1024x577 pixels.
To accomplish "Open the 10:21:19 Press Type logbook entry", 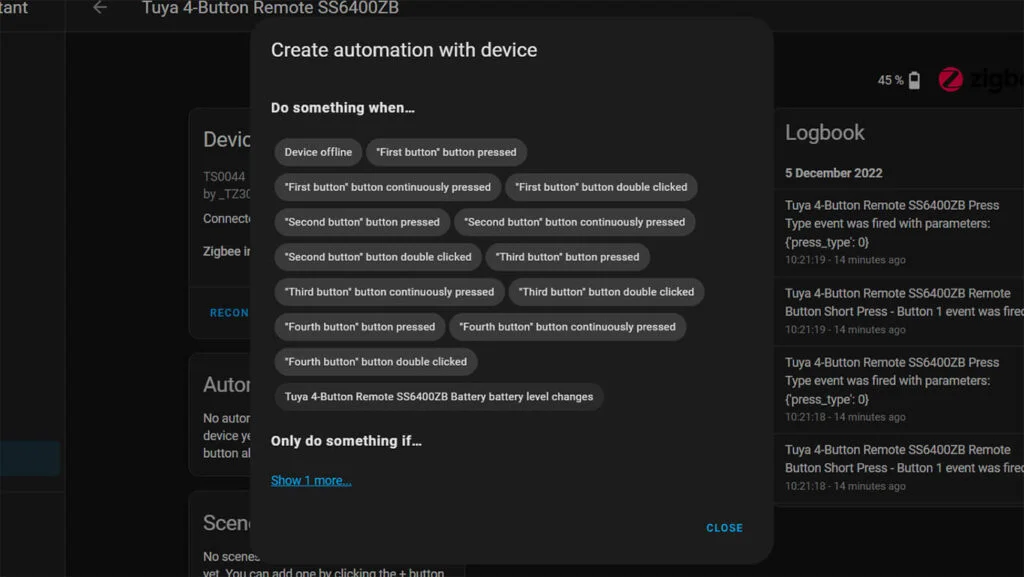I will [899, 232].
